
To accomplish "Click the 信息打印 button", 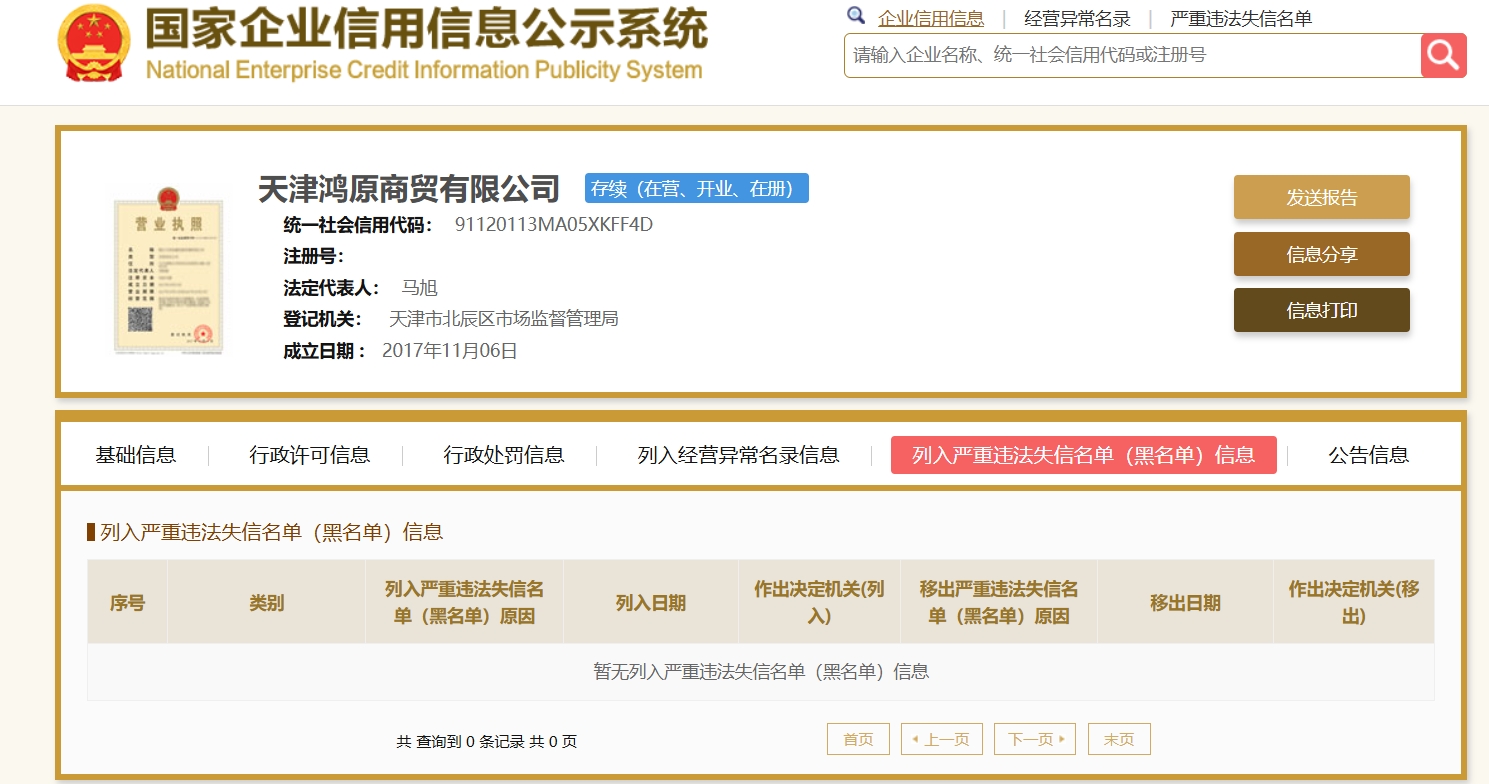I will (x=1321, y=310).
